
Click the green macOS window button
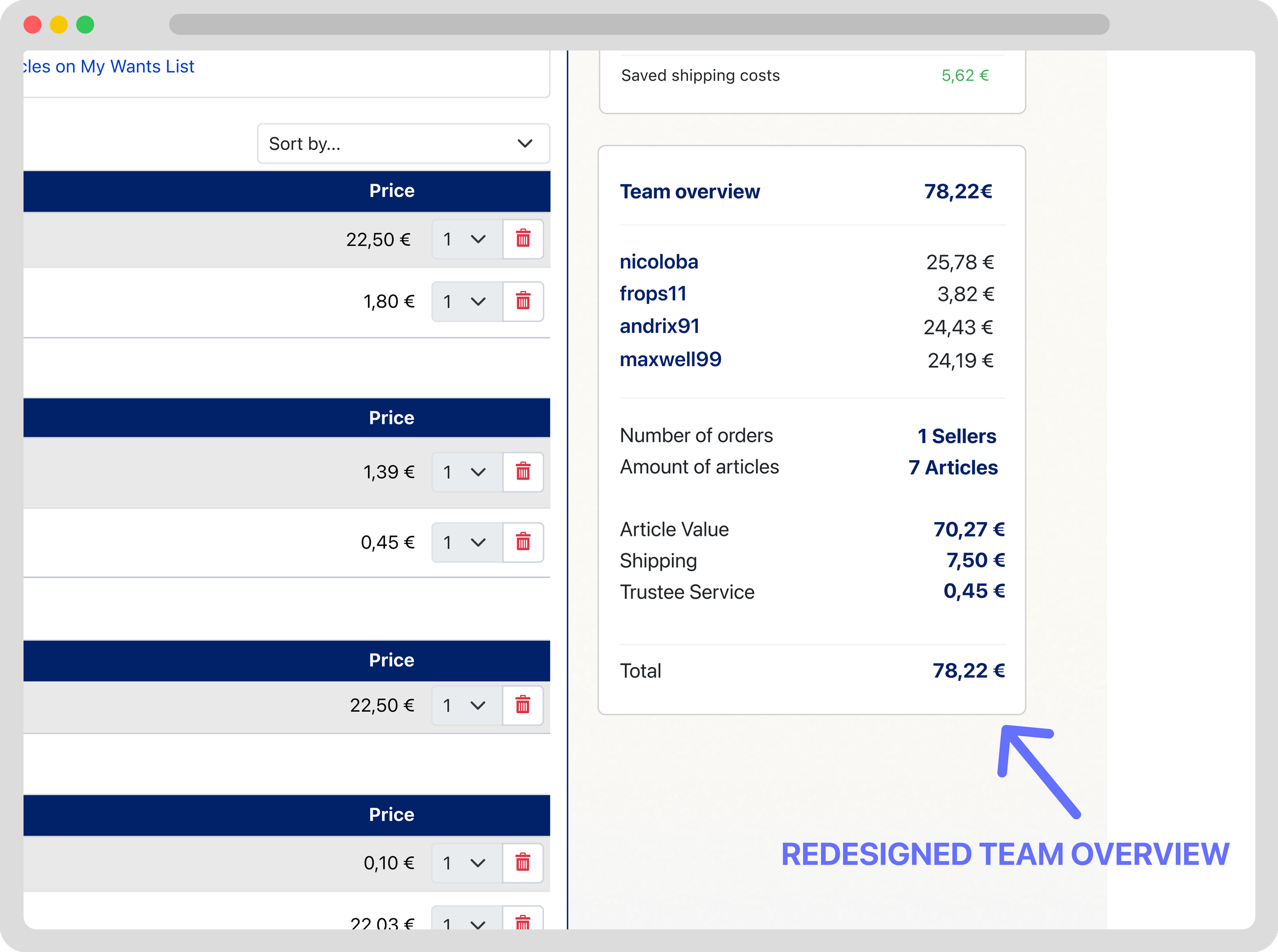tap(85, 25)
